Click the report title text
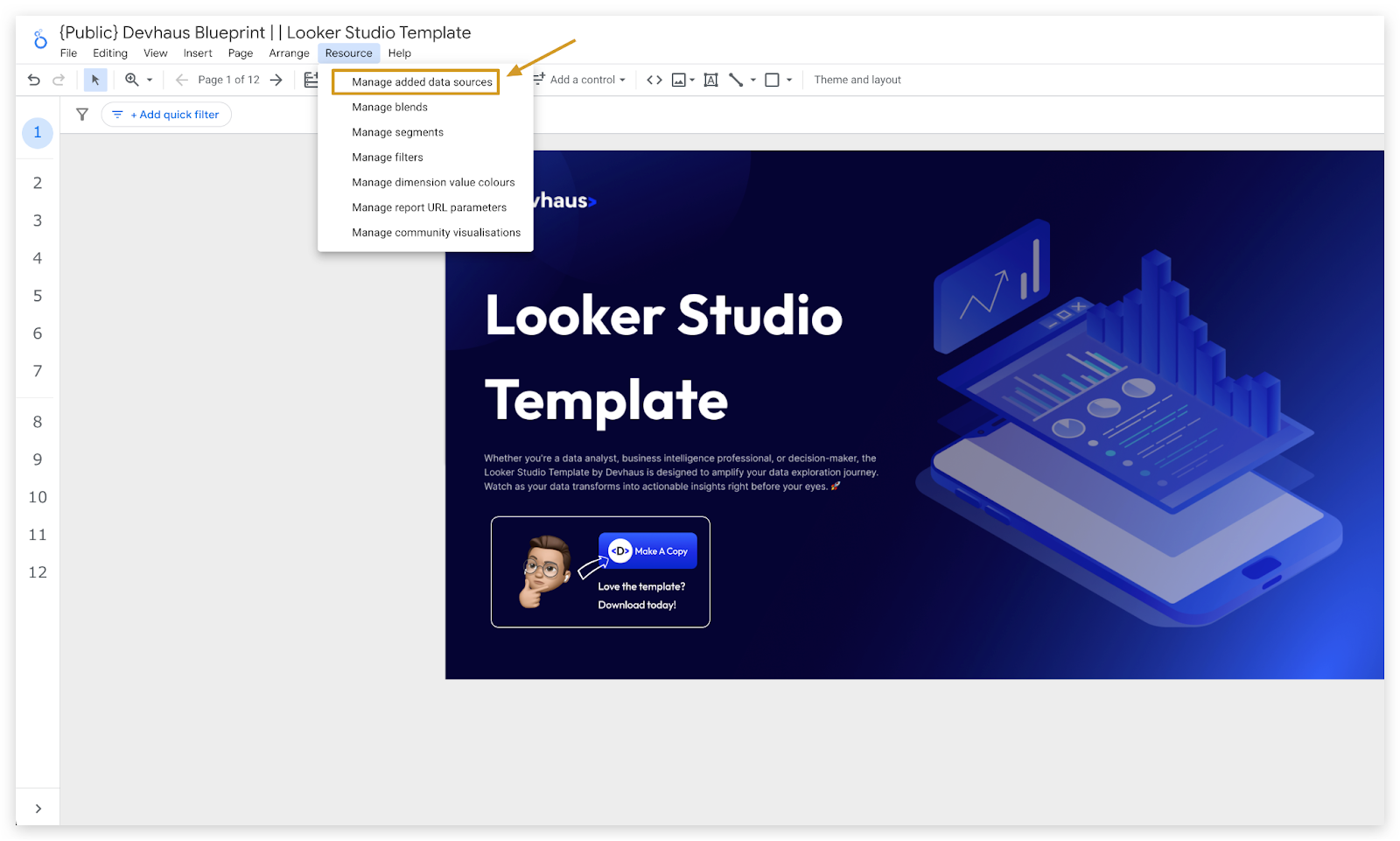 265,32
